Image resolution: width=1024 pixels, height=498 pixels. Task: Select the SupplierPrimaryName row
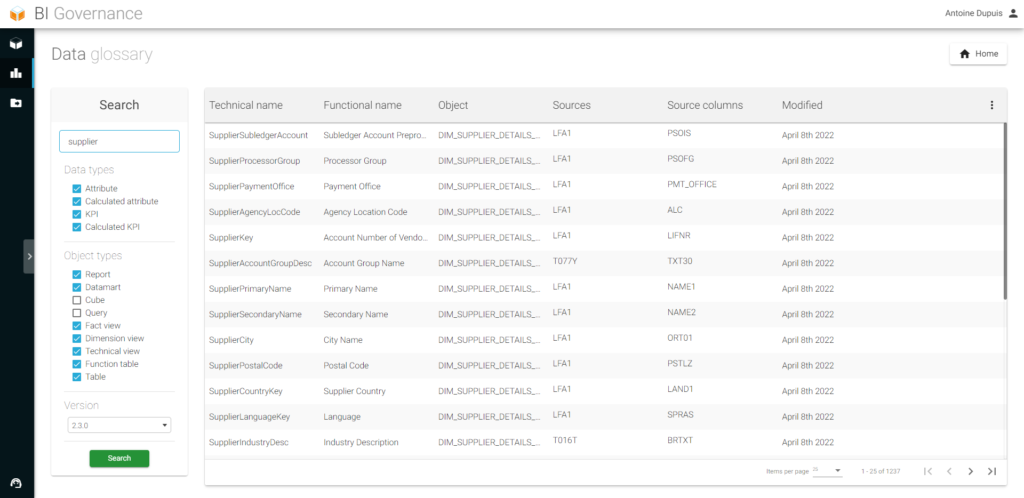pos(604,288)
